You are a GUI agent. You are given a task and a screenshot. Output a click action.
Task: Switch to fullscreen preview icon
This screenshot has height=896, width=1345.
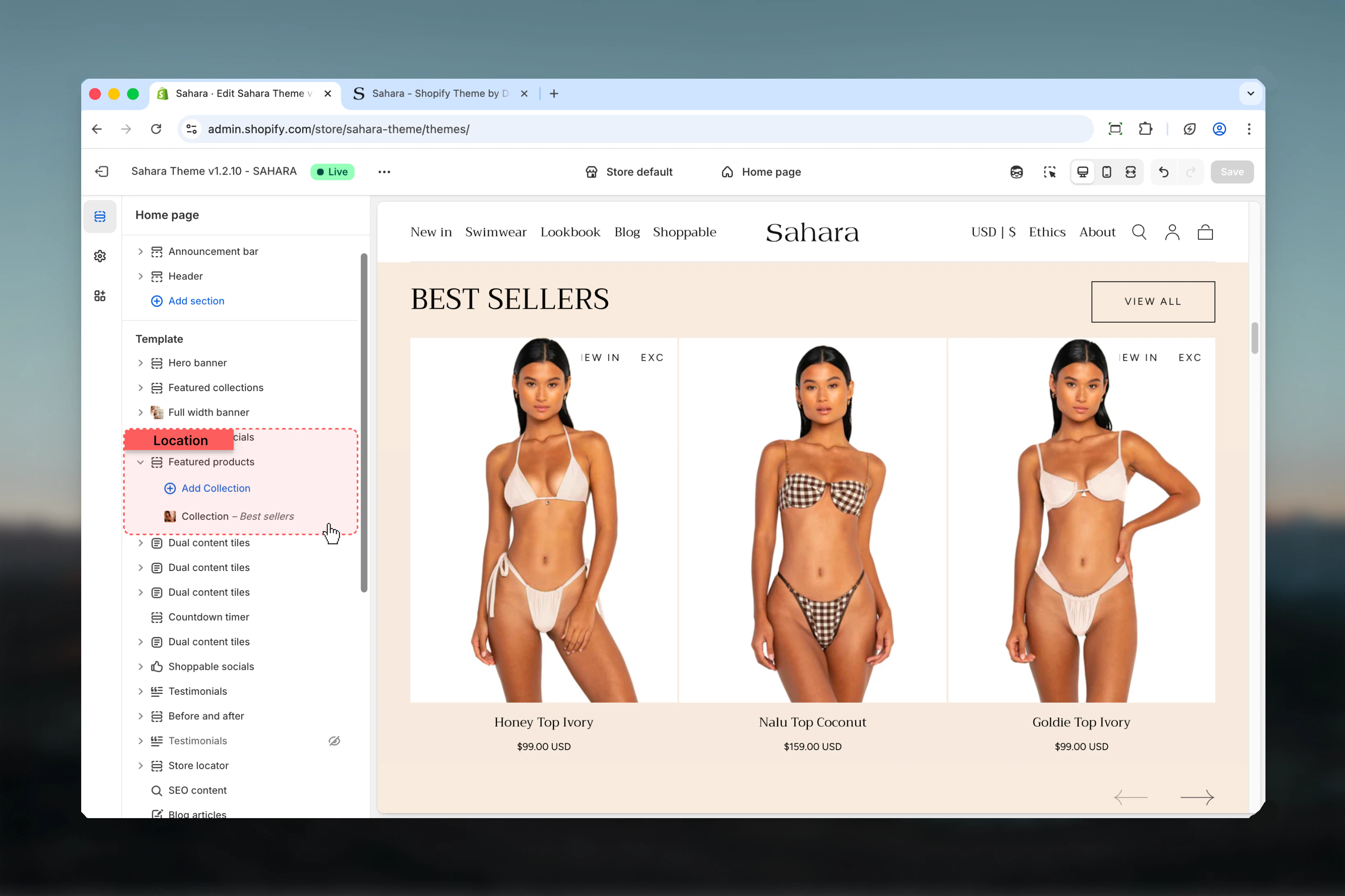coord(1131,172)
